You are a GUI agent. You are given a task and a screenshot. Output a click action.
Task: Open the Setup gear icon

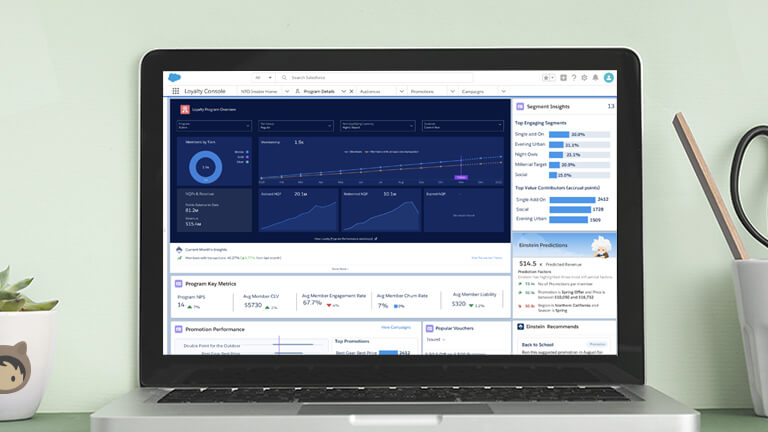[x=586, y=77]
